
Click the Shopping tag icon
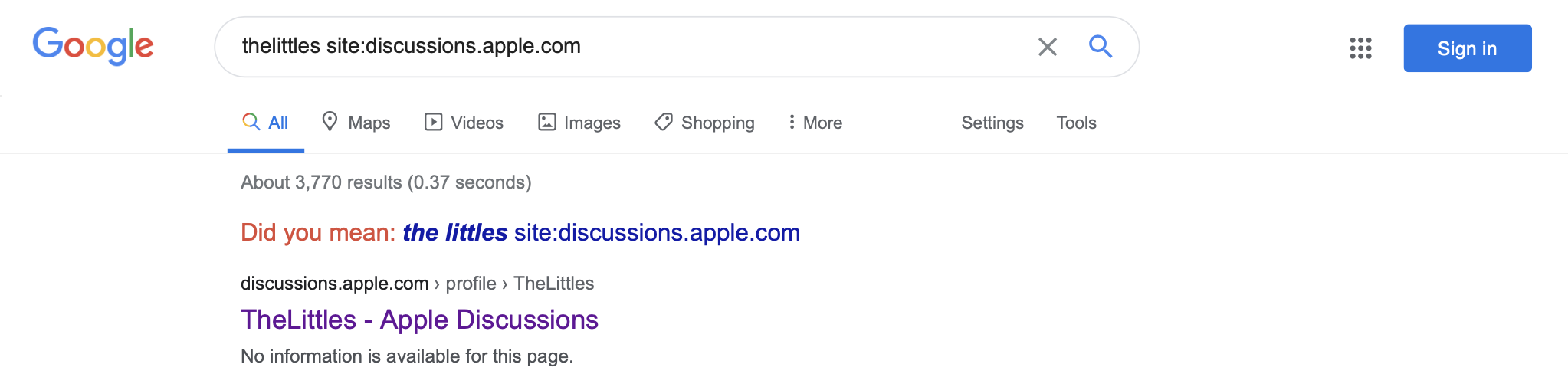tap(664, 122)
